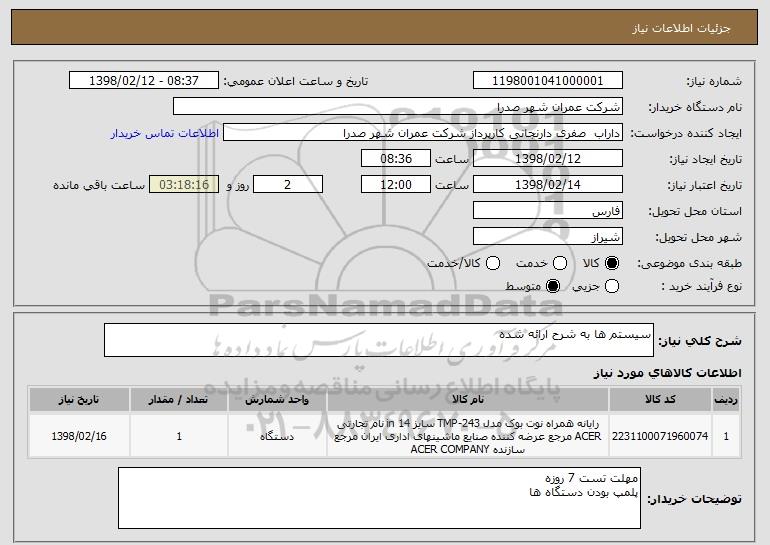Click the نام کالا column header
The height and width of the screenshot is (545, 770).
tap(468, 400)
